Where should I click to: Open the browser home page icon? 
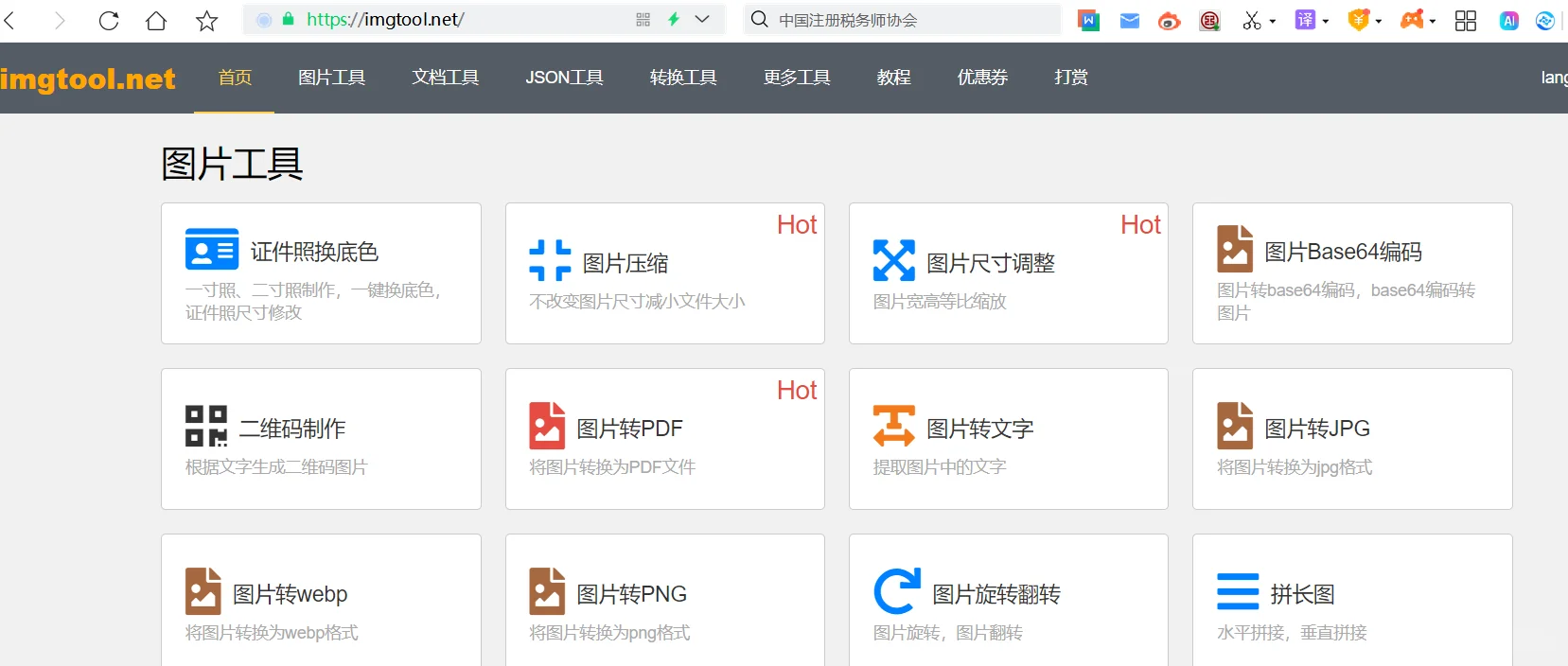point(156,20)
